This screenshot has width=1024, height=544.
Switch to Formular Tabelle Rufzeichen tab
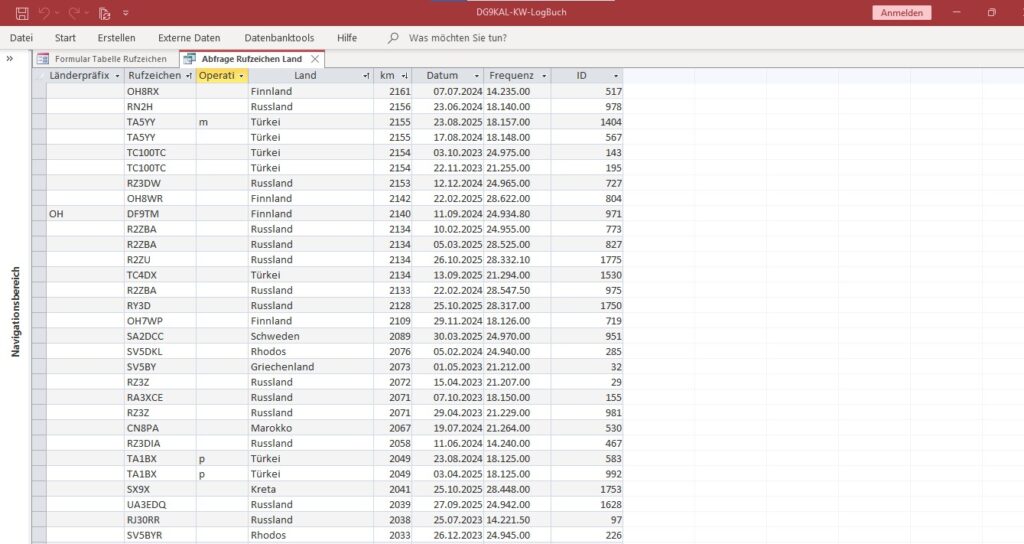[110, 59]
